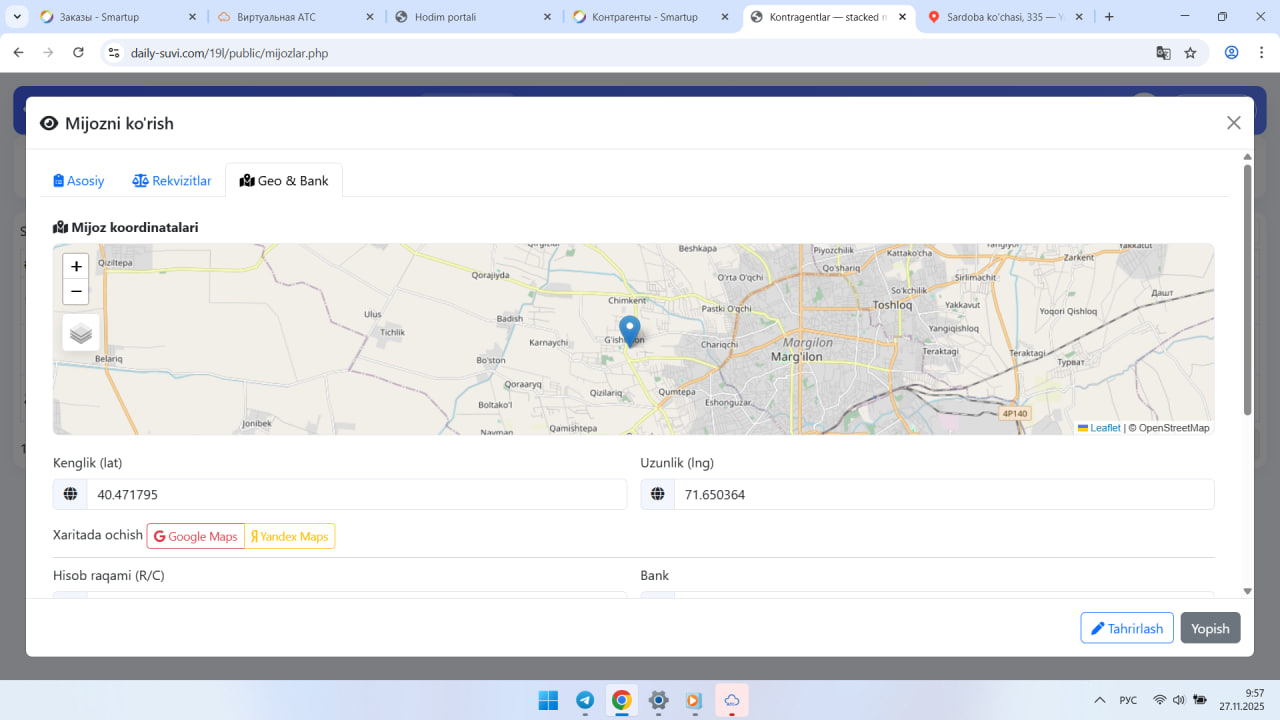
Task: Open the map layers control
Action: pos(81,333)
